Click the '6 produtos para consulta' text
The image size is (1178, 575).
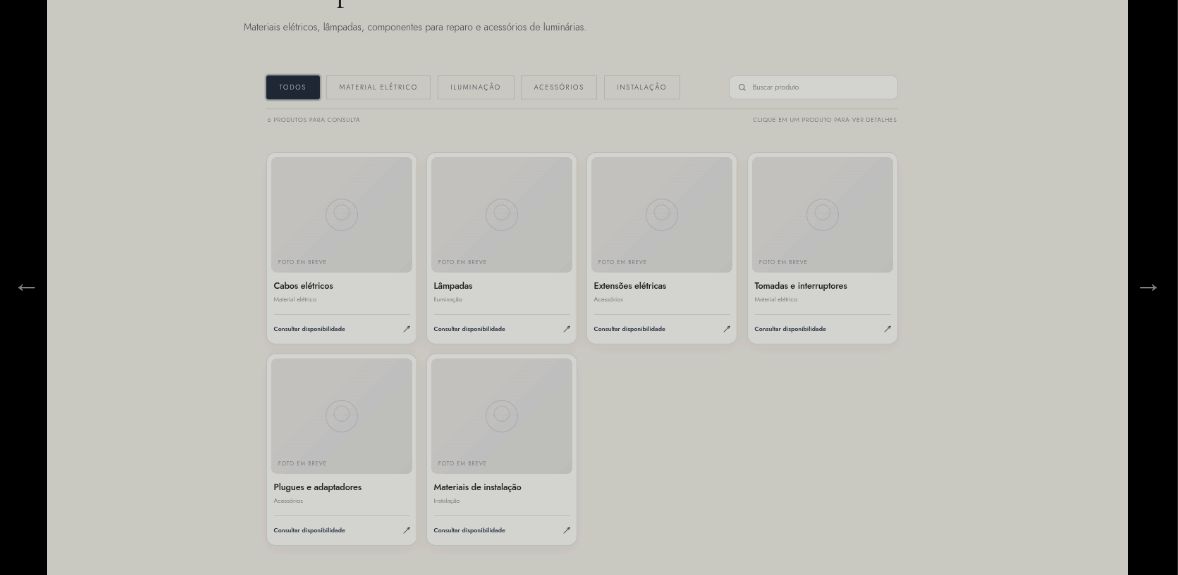click(314, 120)
